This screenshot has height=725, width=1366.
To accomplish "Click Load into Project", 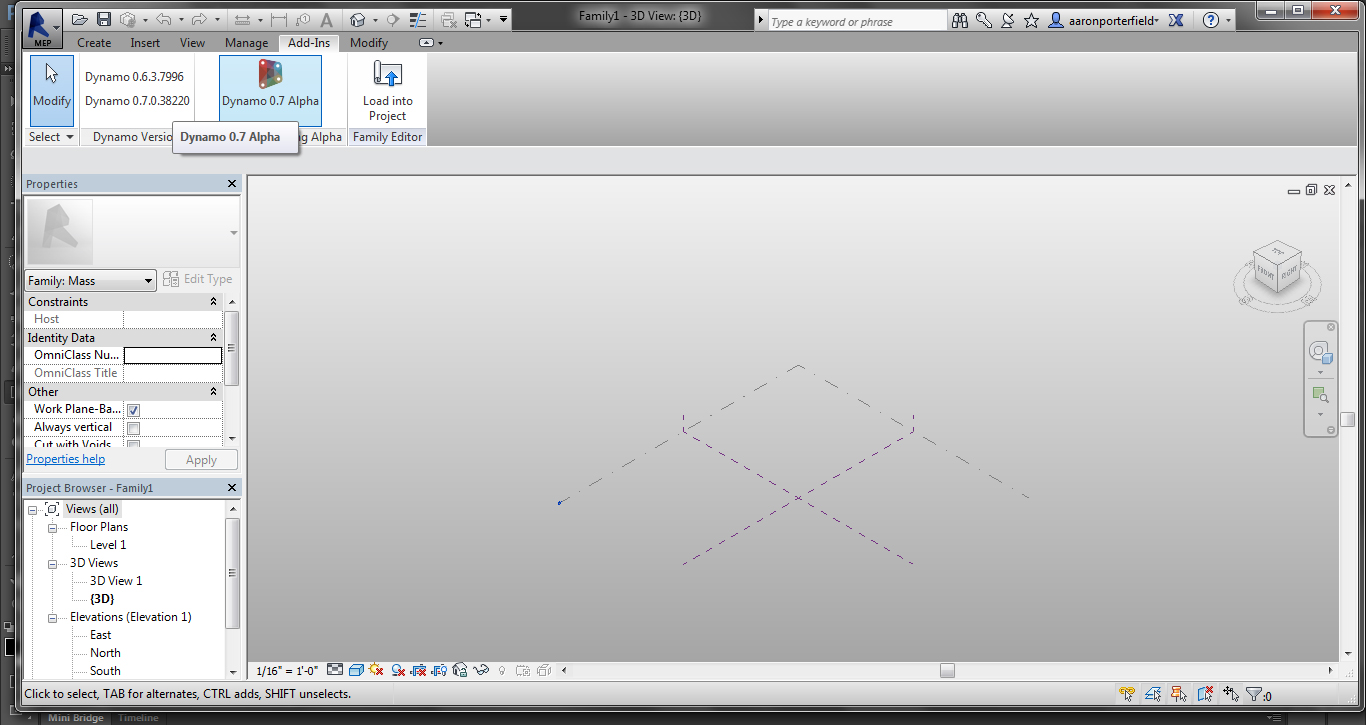I will click(x=387, y=90).
